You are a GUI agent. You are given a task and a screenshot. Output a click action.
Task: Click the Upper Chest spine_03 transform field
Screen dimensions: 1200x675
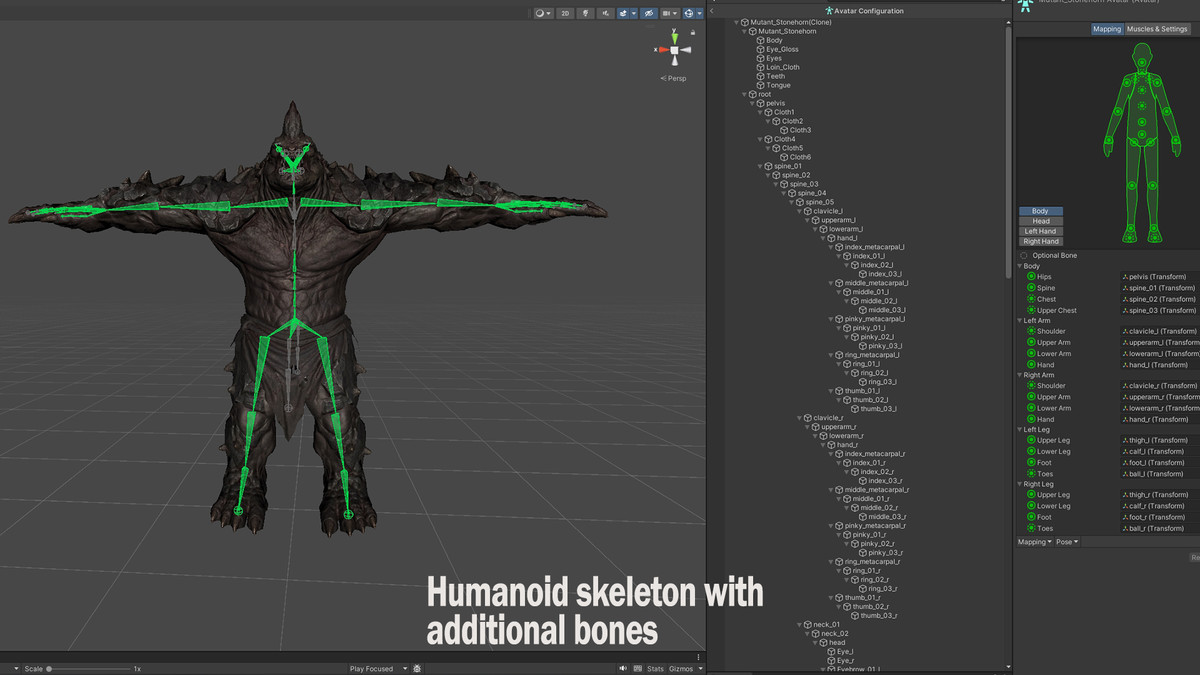pyautogui.click(x=1160, y=310)
